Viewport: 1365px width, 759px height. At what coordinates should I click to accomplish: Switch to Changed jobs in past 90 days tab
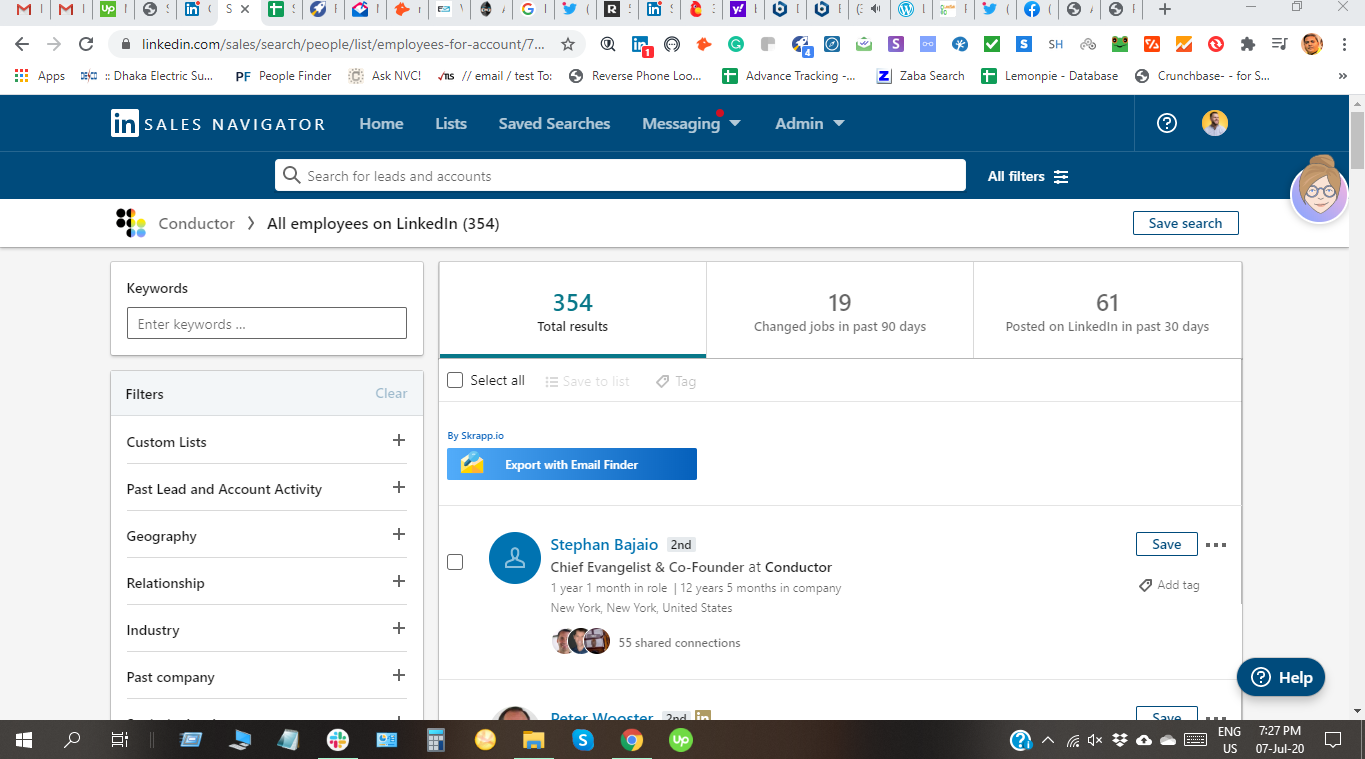coord(839,311)
